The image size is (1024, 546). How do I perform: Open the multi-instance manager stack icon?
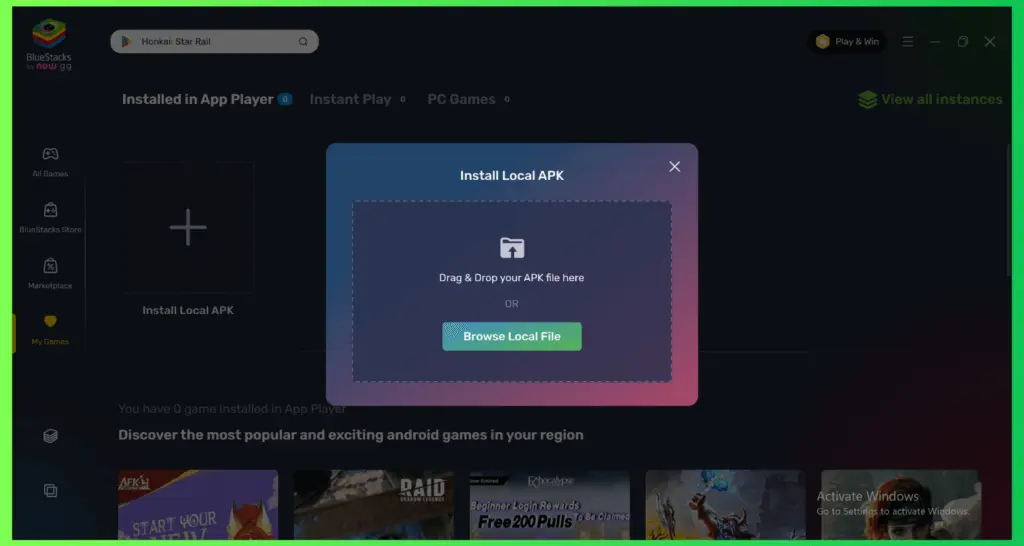[x=50, y=436]
